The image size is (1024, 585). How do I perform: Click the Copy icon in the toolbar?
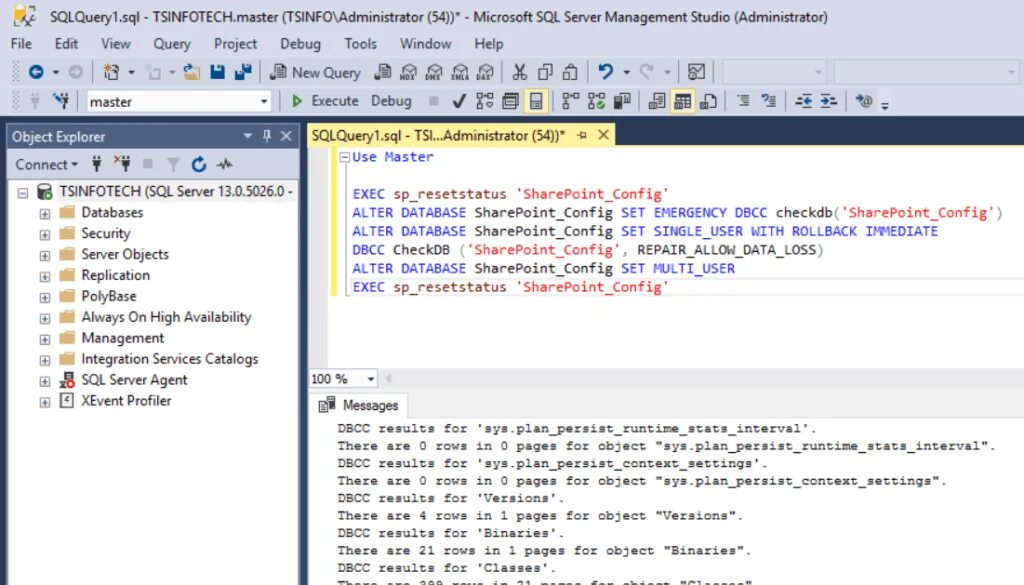coord(545,72)
